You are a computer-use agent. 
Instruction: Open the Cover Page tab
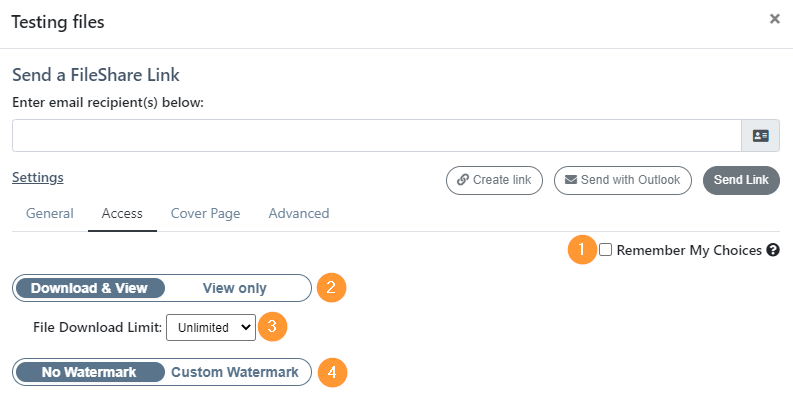coord(205,213)
